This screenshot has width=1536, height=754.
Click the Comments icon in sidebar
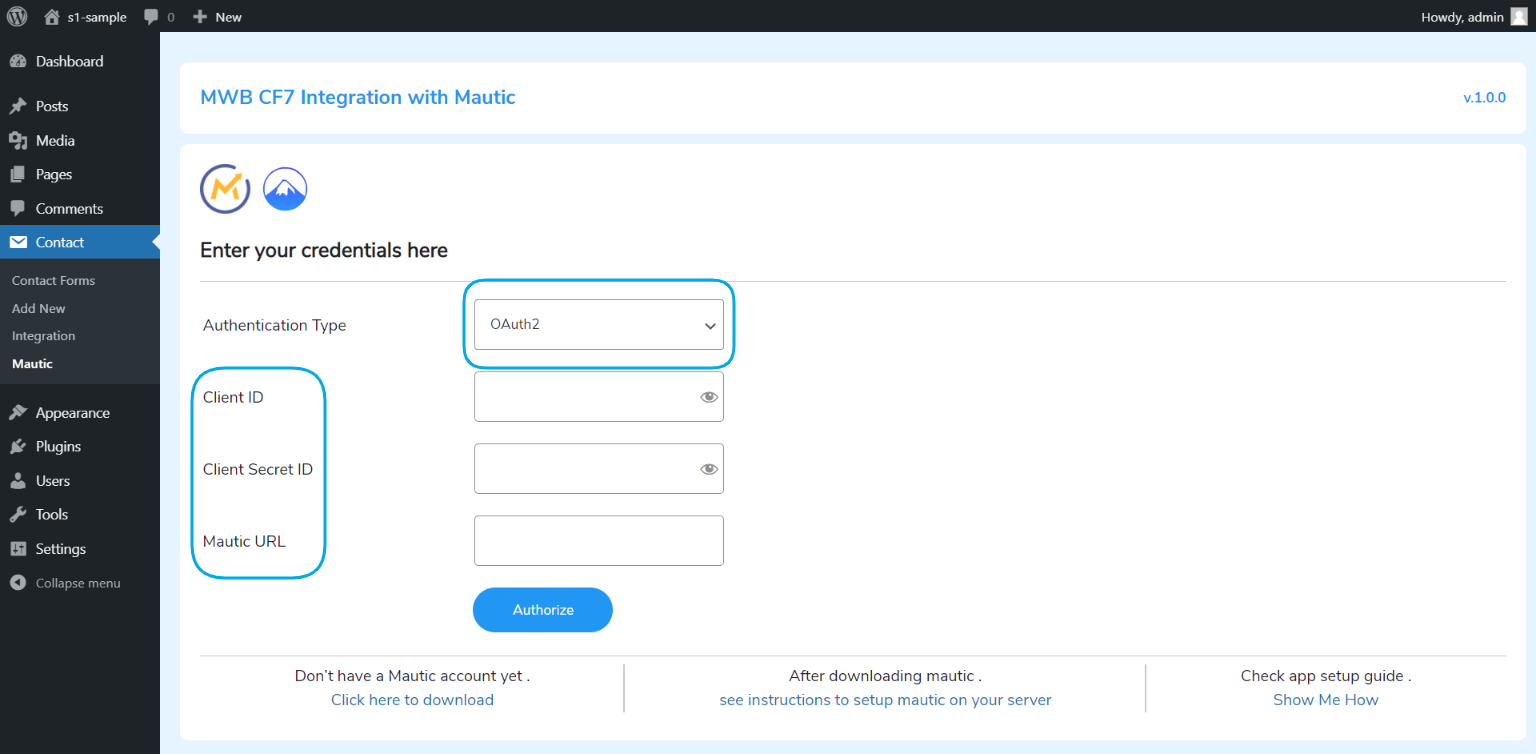pyautogui.click(x=18, y=208)
